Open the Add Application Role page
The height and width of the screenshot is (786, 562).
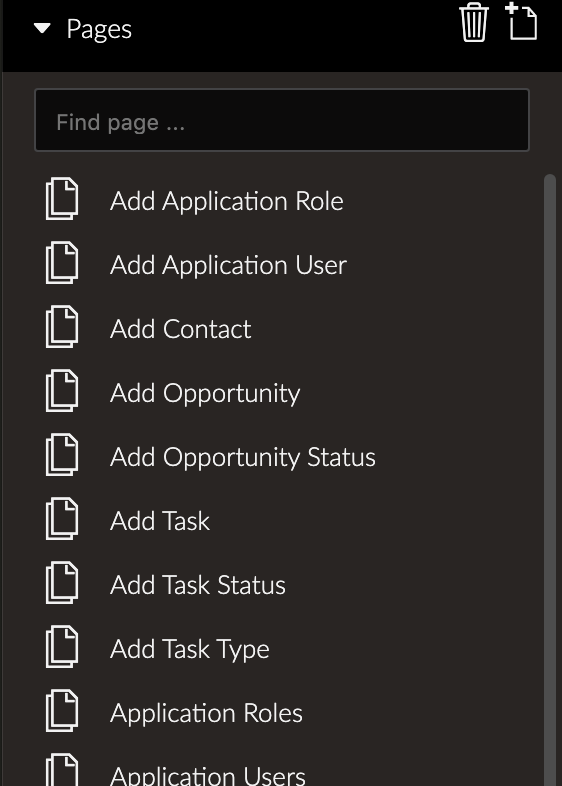point(227,202)
